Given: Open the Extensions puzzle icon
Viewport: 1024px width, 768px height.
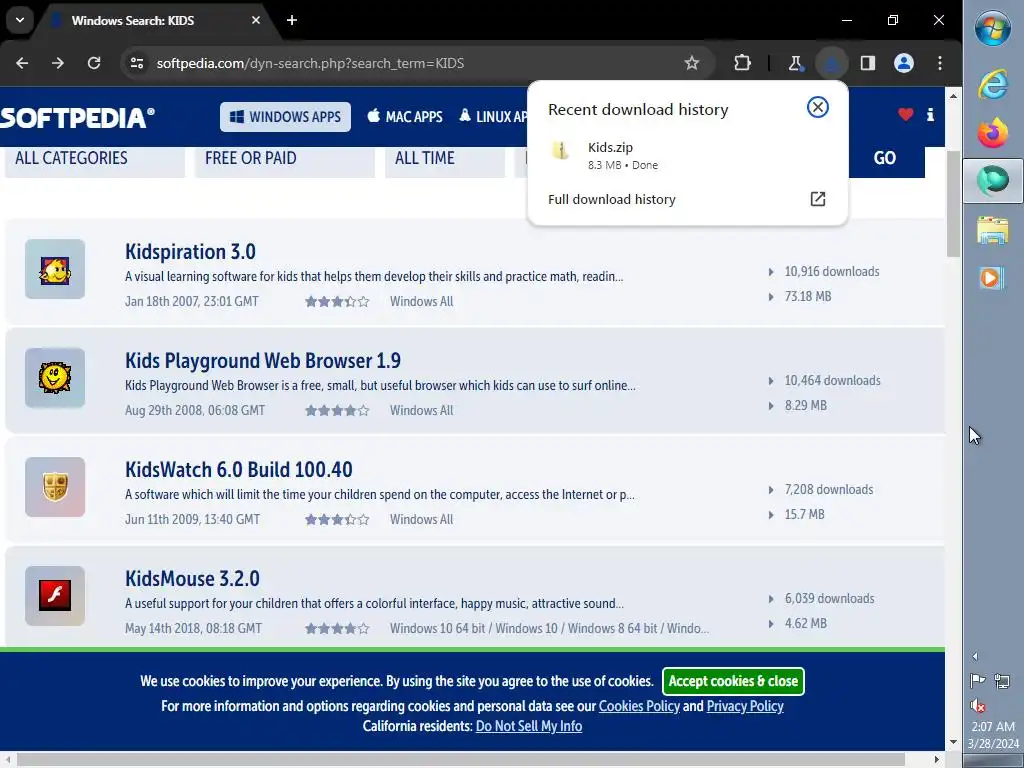Looking at the screenshot, I should tap(742, 63).
